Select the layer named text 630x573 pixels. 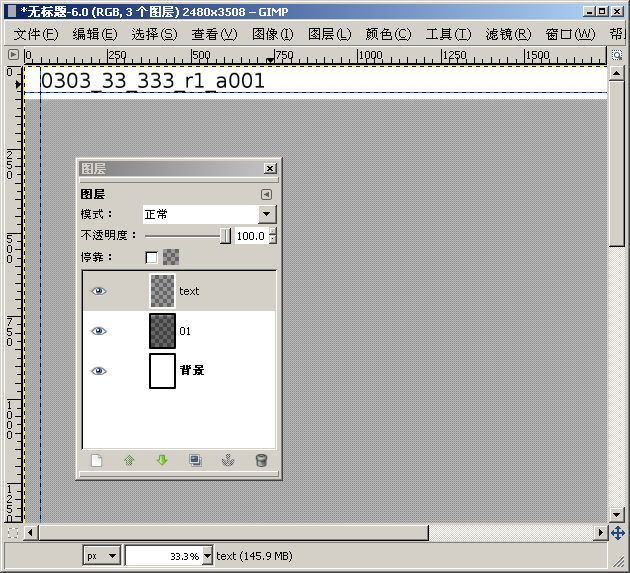[x=189, y=291]
